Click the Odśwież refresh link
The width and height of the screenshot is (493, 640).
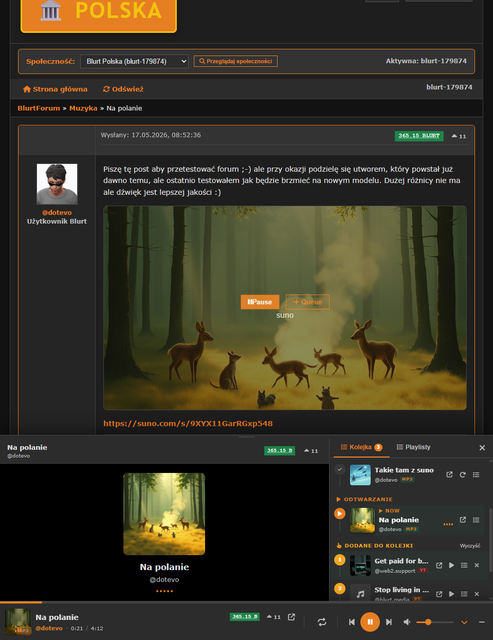(x=123, y=89)
